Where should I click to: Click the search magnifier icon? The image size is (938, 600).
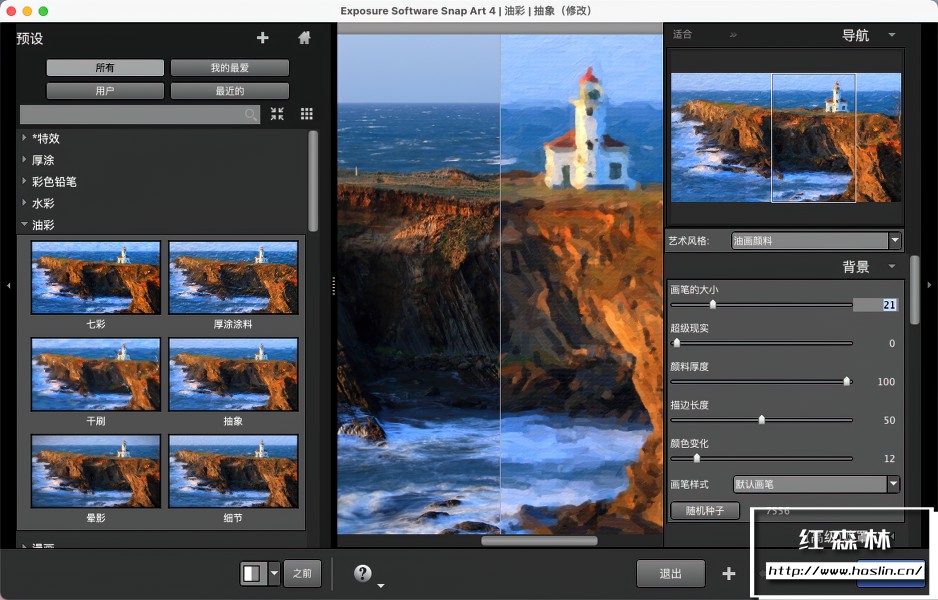click(x=250, y=114)
